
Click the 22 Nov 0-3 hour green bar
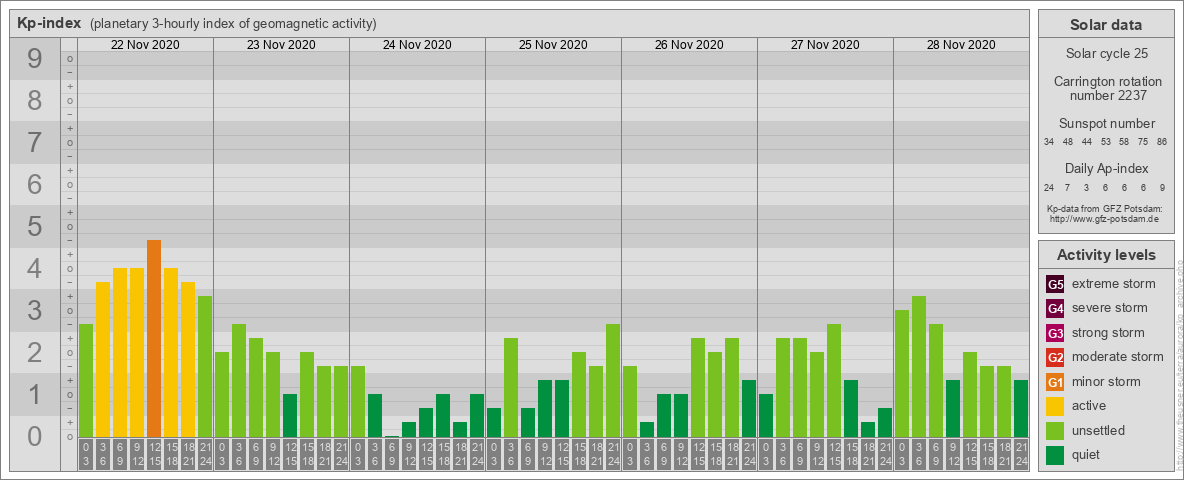coord(86,380)
